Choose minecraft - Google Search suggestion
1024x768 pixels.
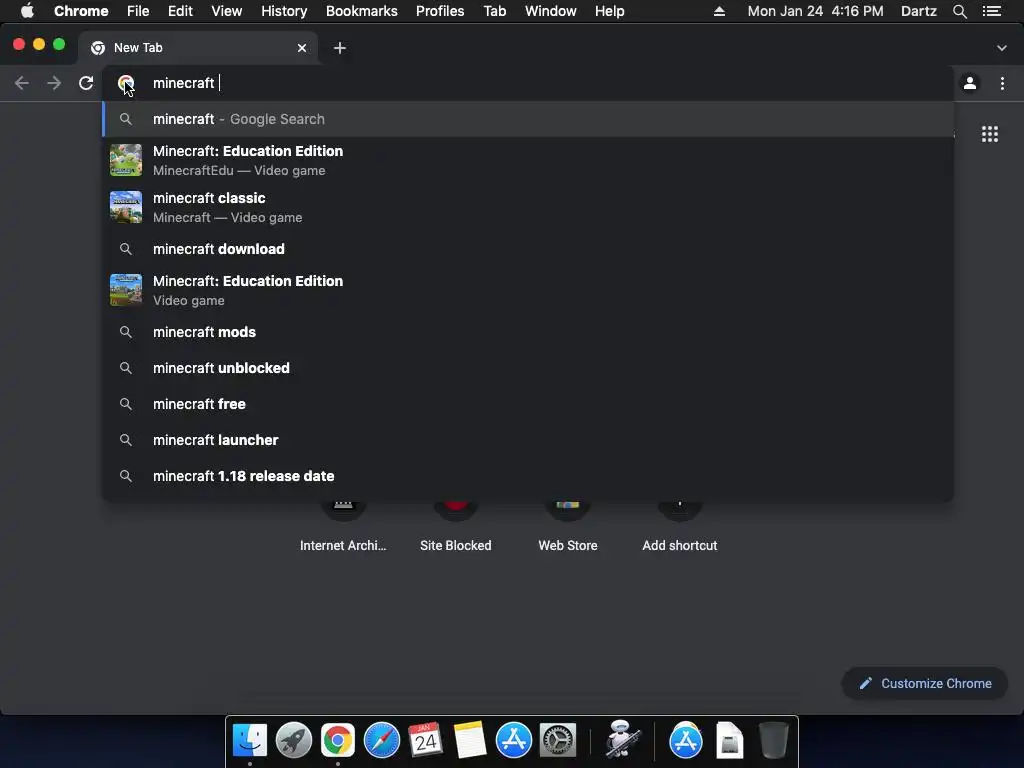pyautogui.click(x=528, y=119)
